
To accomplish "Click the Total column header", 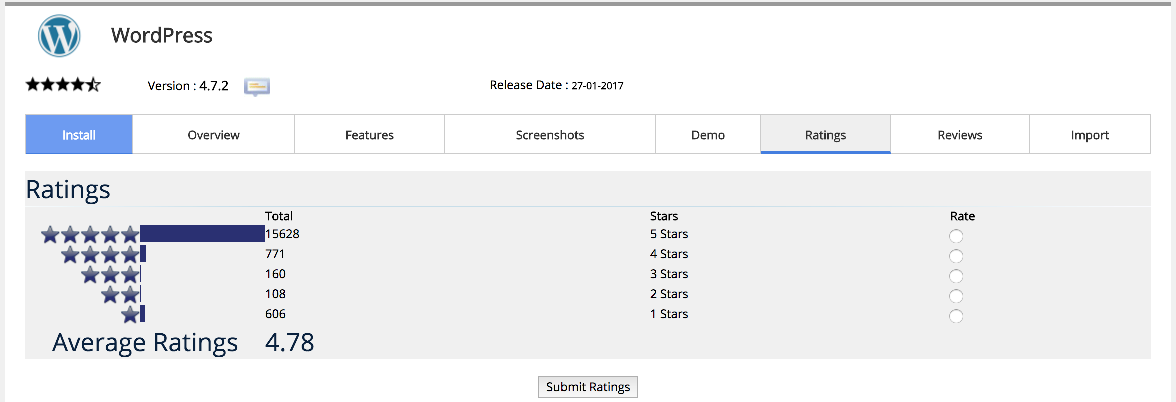I will [279, 216].
